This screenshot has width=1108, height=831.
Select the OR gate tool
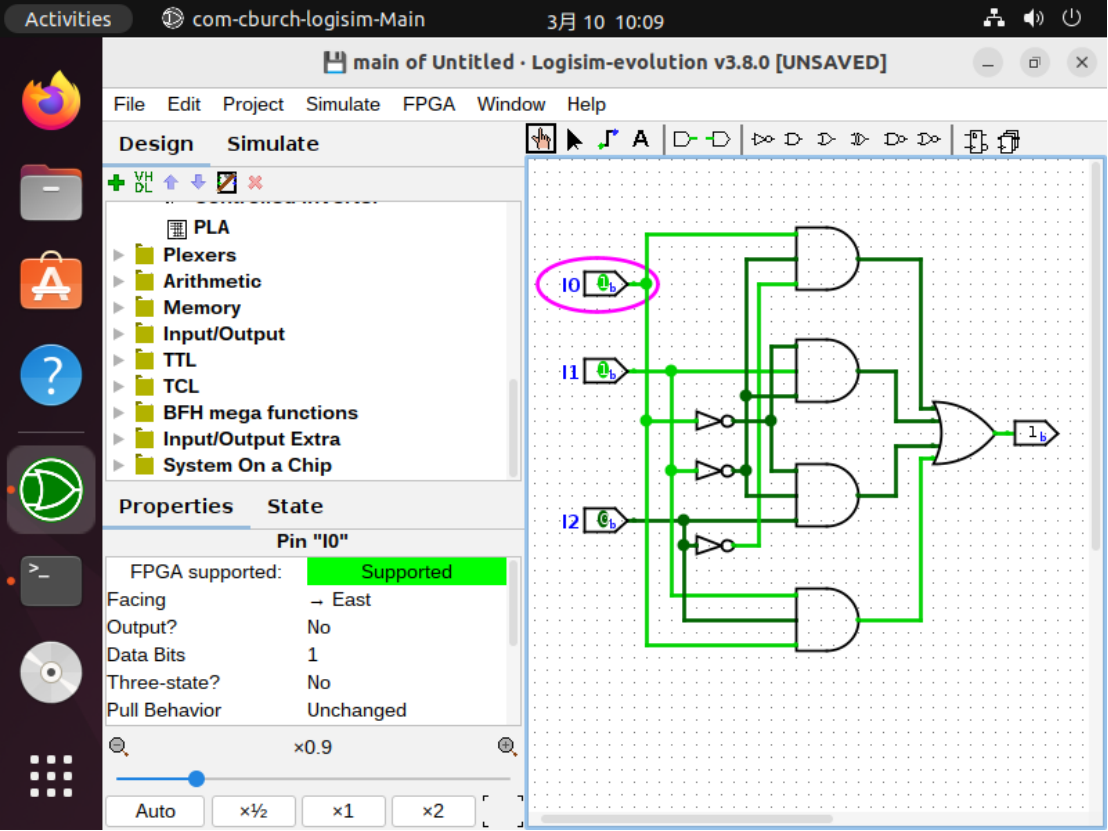pos(826,139)
